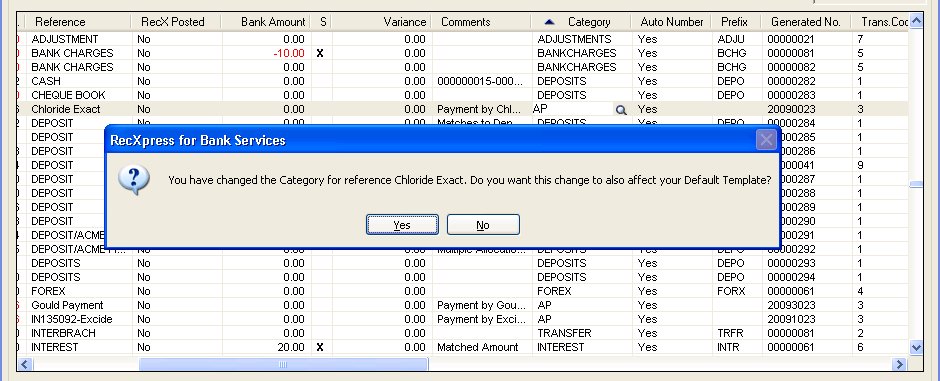This screenshot has width=940, height=381.
Task: Click the Payment by Exci... comment cell
Action: 481,319
